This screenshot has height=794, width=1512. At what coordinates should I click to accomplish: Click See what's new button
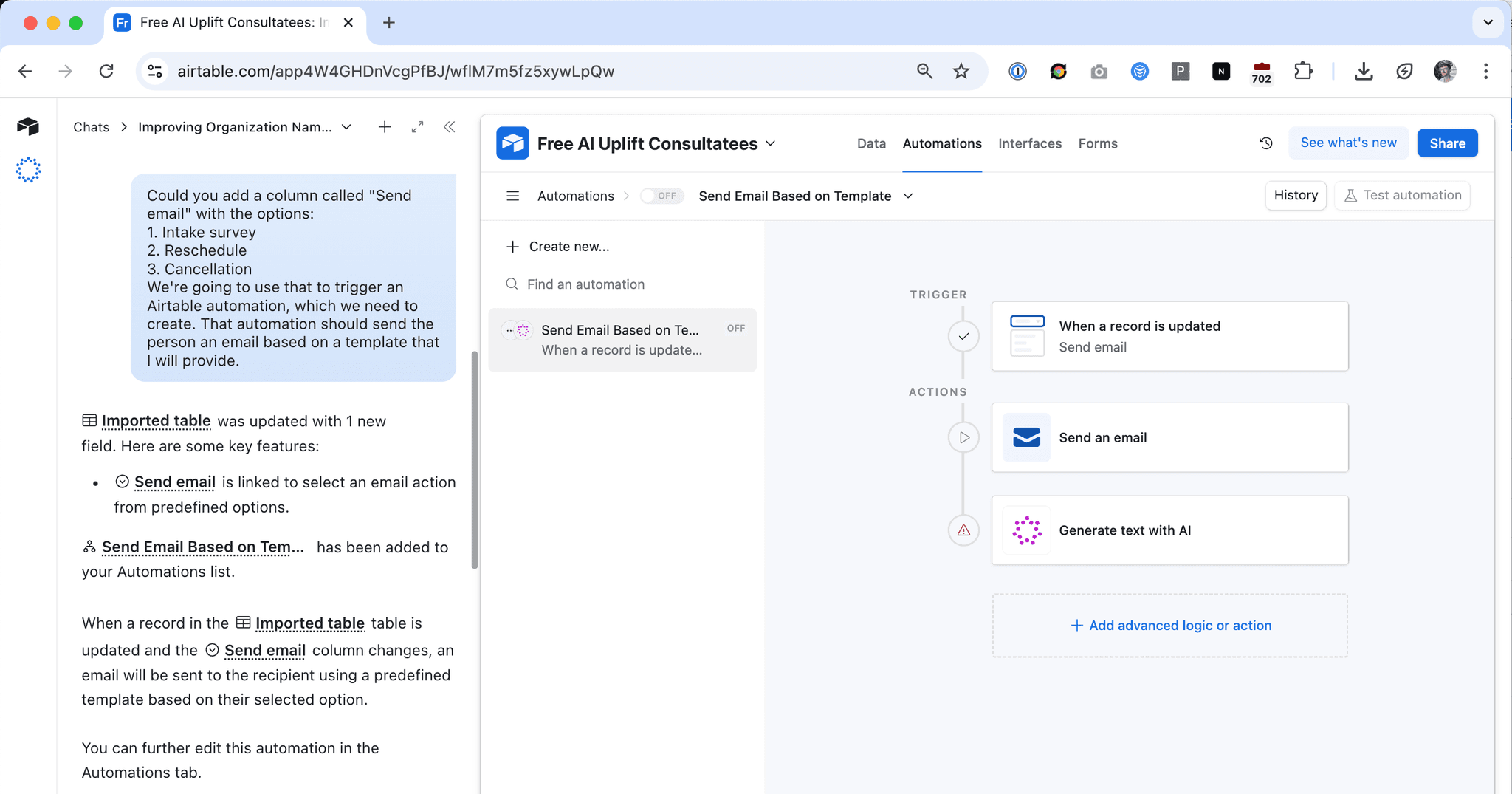[x=1348, y=143]
